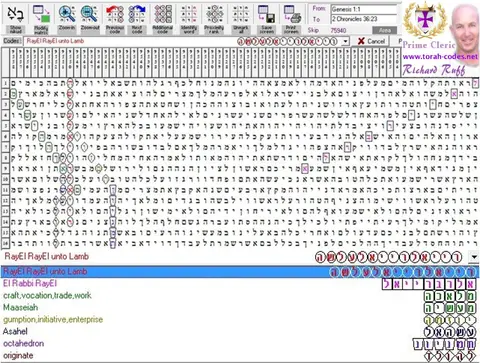
Task: Open the dropdown arrow below the matrix
Action: click(x=474, y=257)
